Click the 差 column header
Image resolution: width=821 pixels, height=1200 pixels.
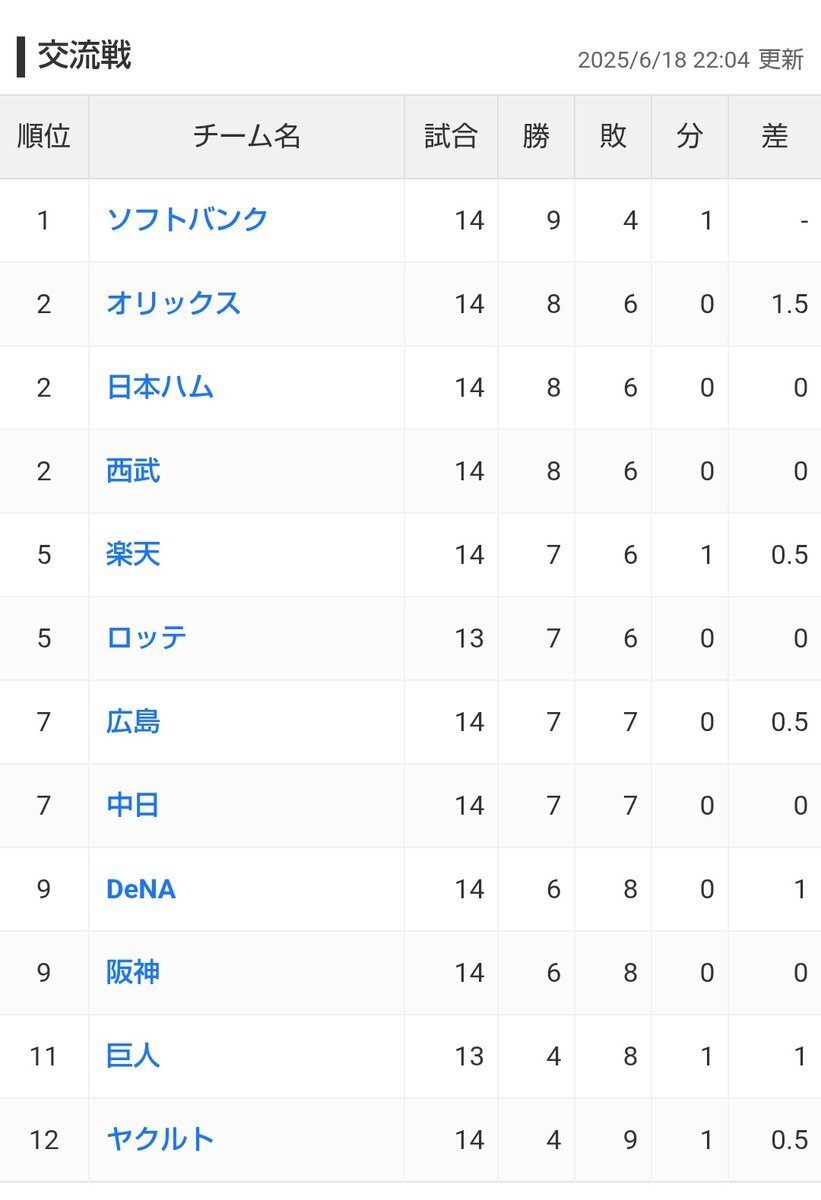(775, 137)
